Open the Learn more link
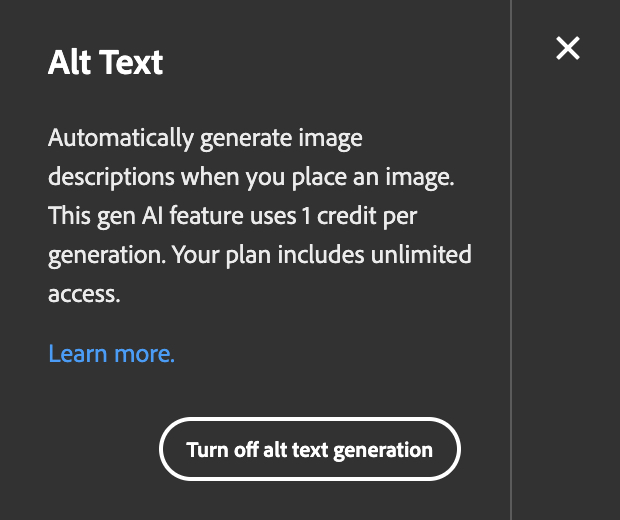 pos(111,353)
